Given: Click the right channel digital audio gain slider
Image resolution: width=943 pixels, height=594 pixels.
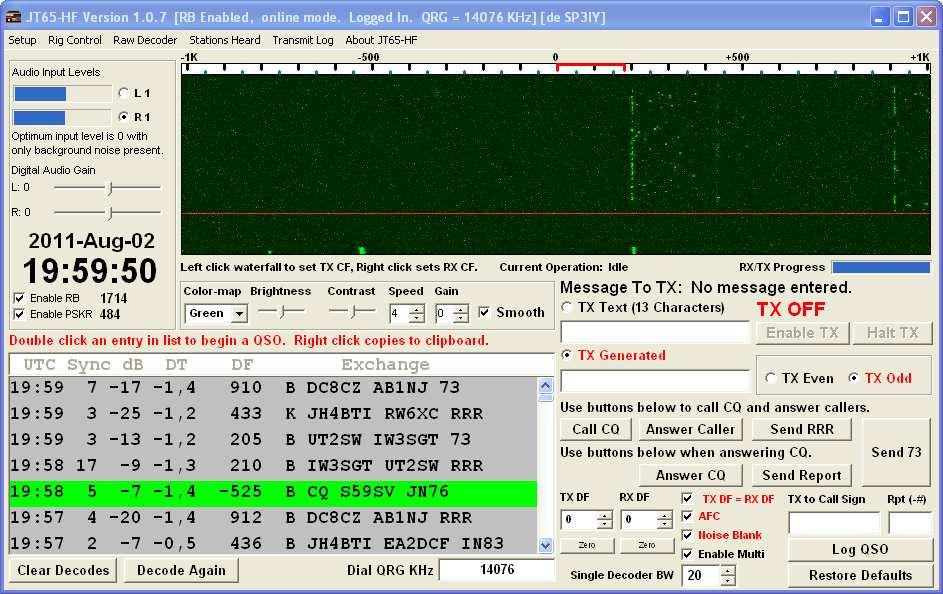Looking at the screenshot, I should [107, 213].
